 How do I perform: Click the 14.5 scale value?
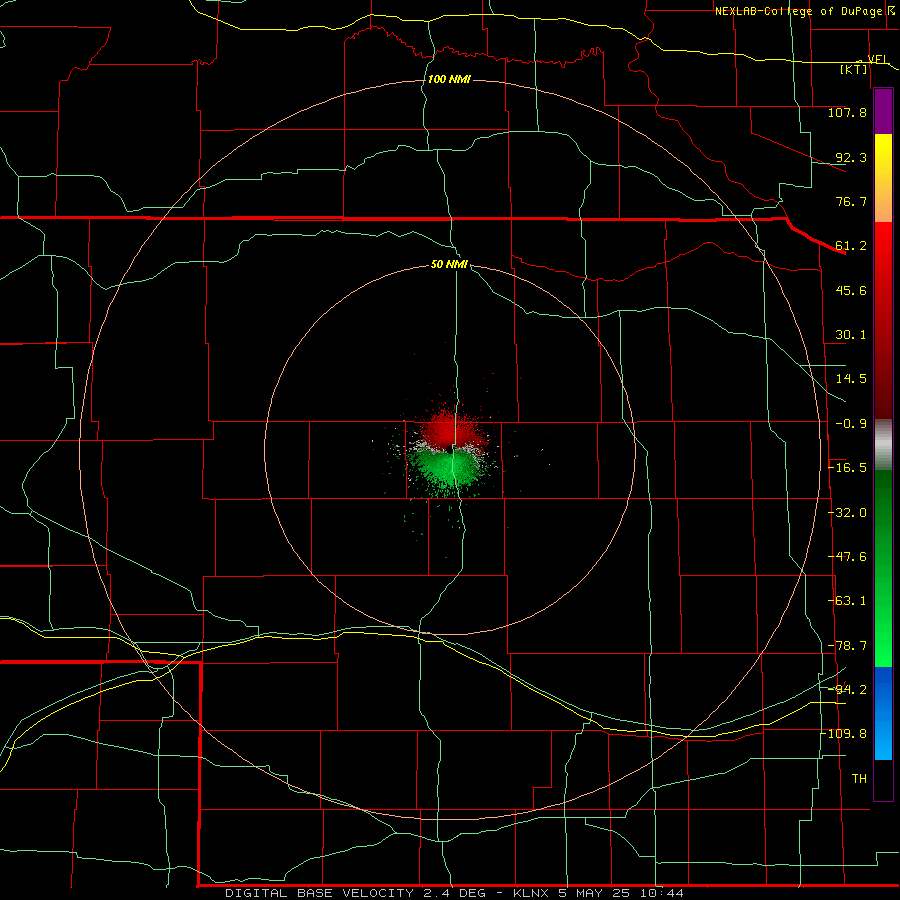click(x=851, y=379)
